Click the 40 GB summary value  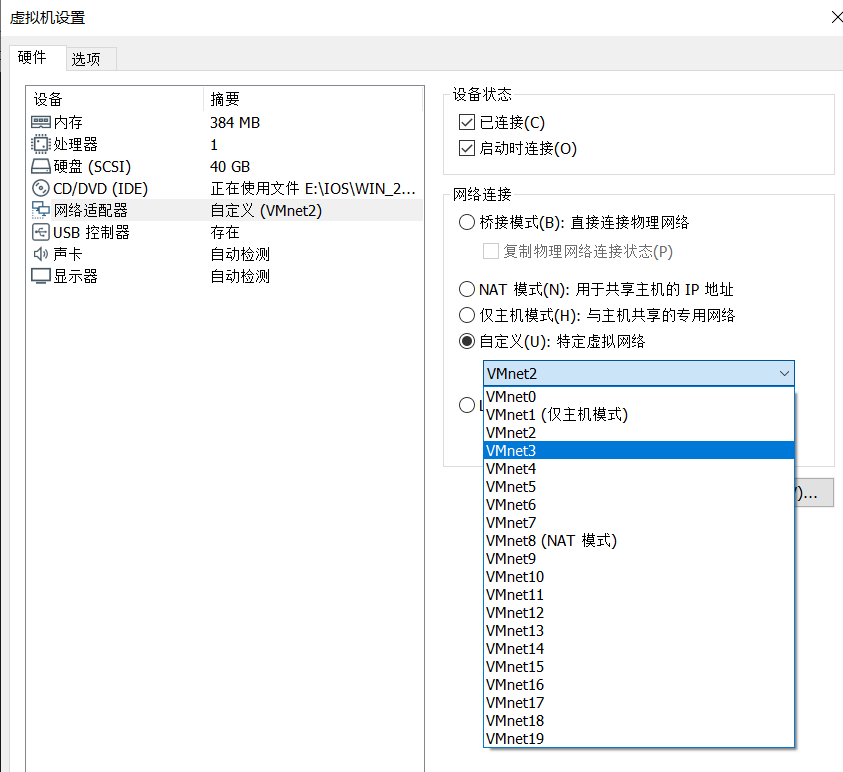[x=230, y=167]
